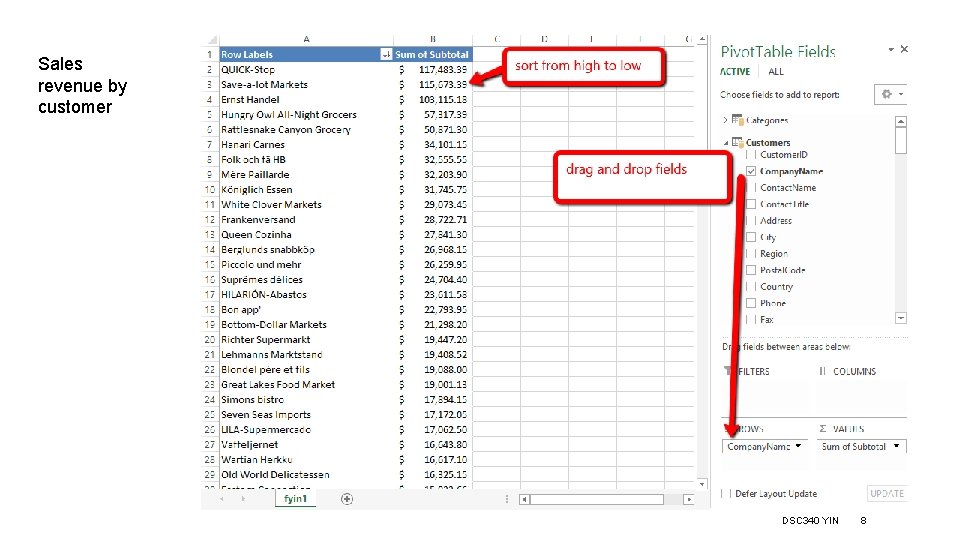This screenshot has width=960, height=540.
Task: Check the CustomerID field
Action: point(751,155)
